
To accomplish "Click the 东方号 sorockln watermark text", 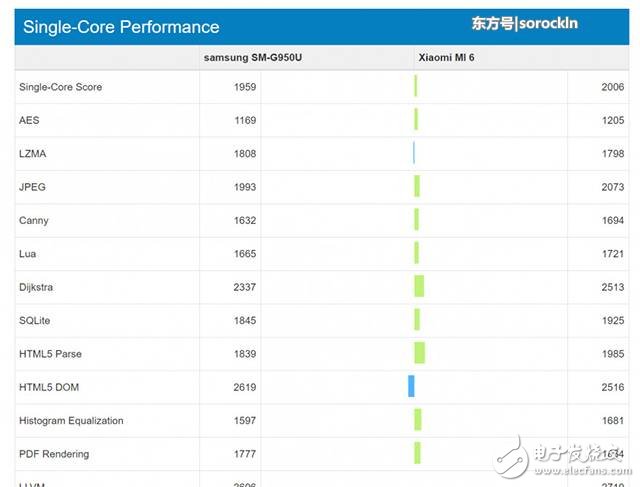I will point(525,23).
